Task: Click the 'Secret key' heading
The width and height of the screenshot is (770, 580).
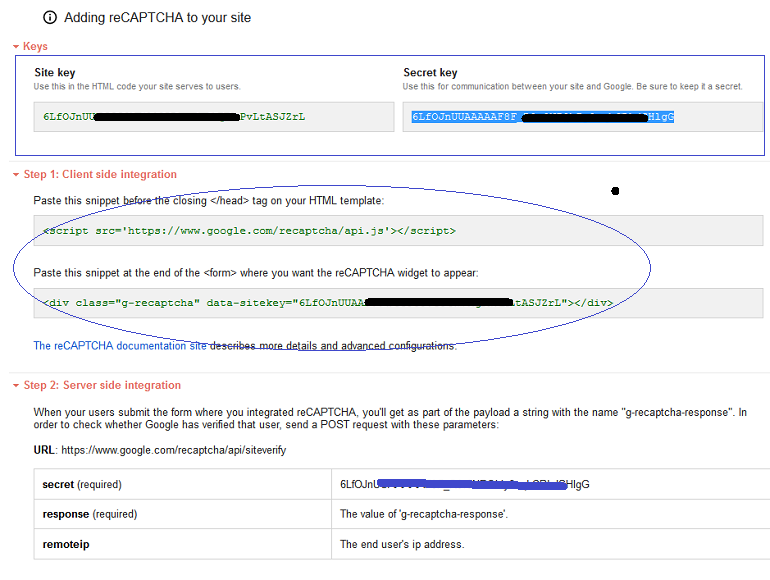Action: [430, 73]
